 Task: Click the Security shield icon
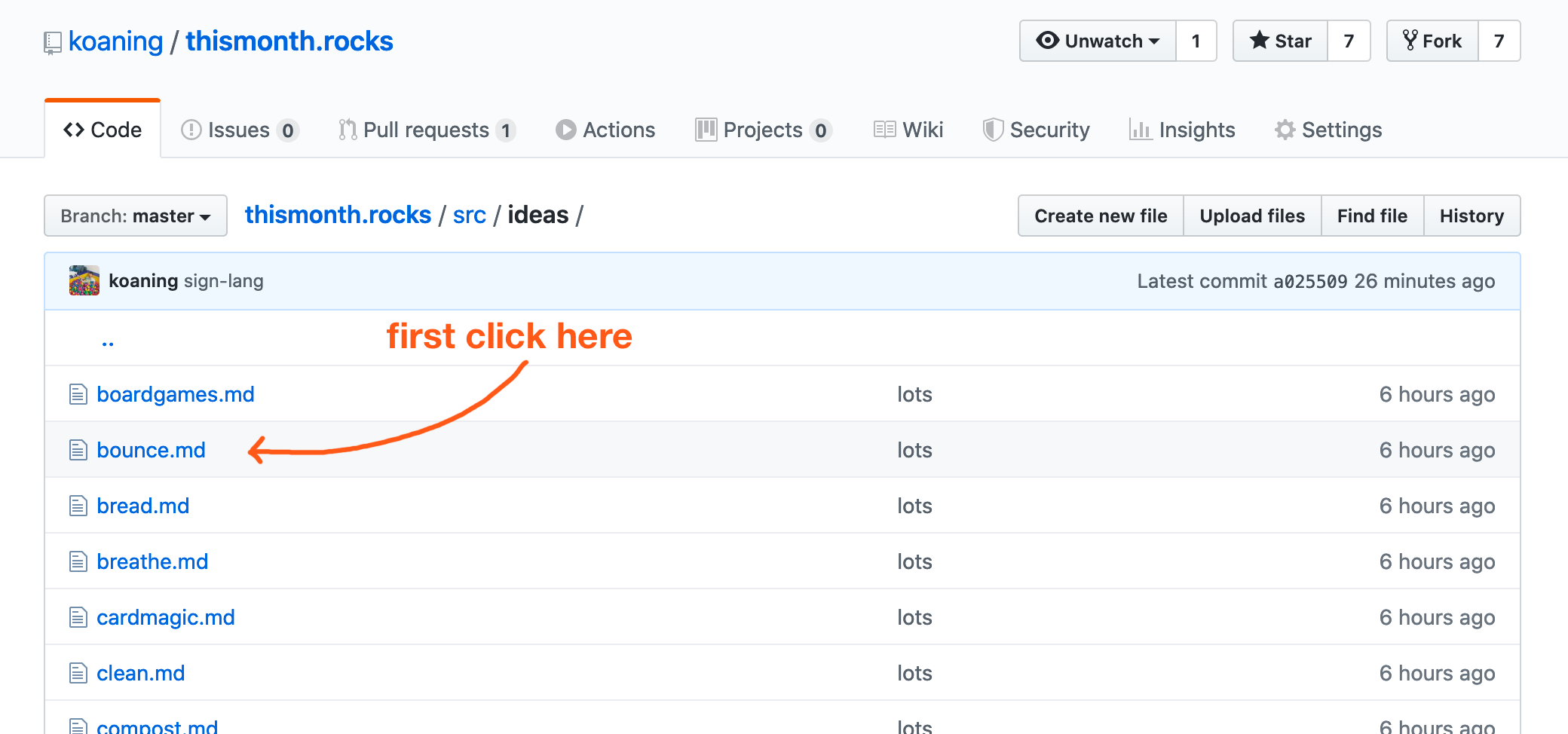(993, 130)
